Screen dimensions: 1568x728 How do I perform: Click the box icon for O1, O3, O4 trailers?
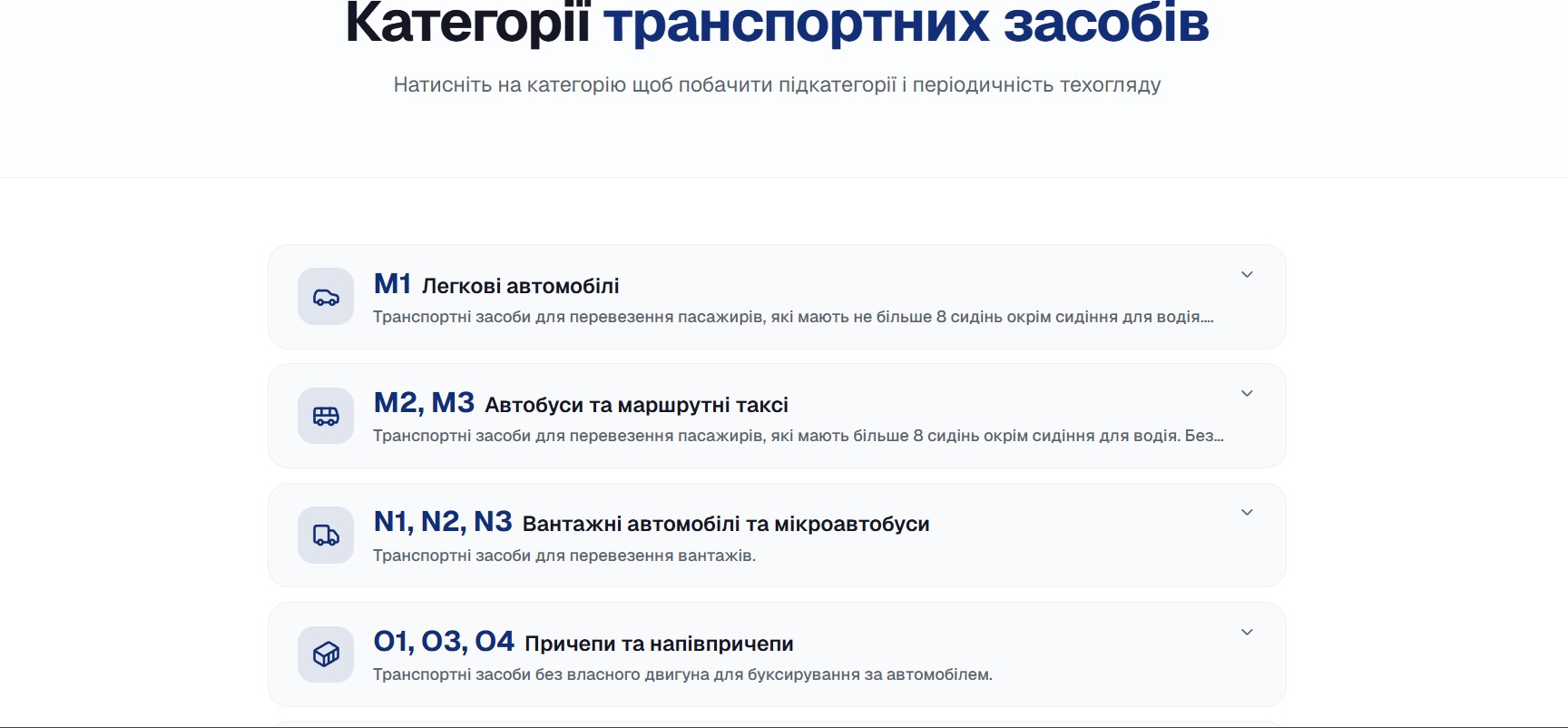tap(326, 654)
